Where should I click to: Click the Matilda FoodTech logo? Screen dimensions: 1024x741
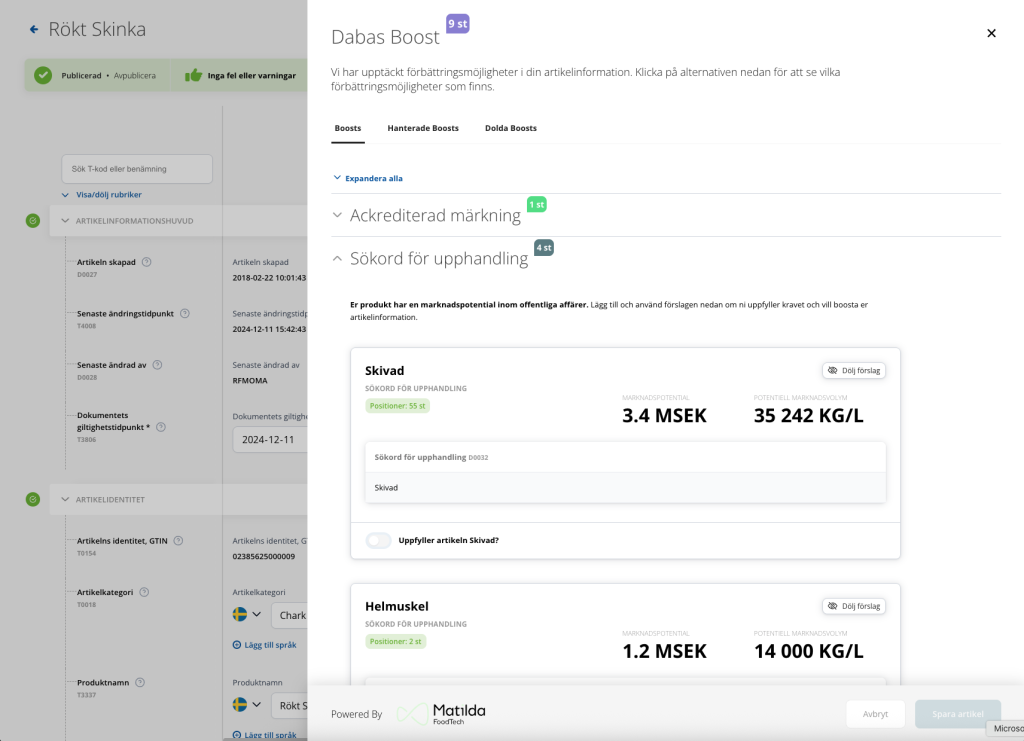coord(441,713)
